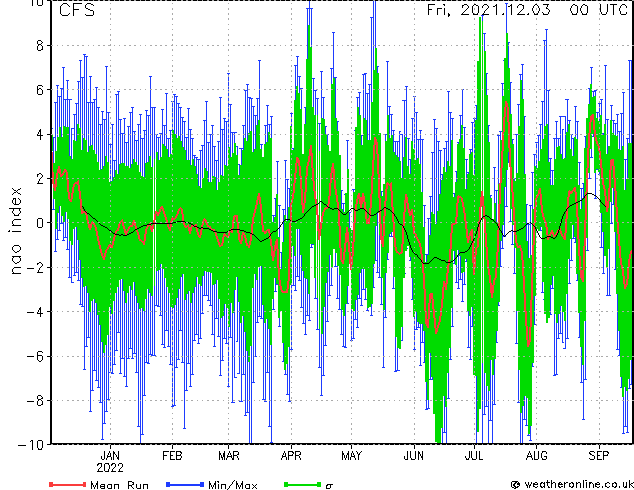Click the green sigma legend line
The height and width of the screenshot is (490, 634).
[303, 484]
